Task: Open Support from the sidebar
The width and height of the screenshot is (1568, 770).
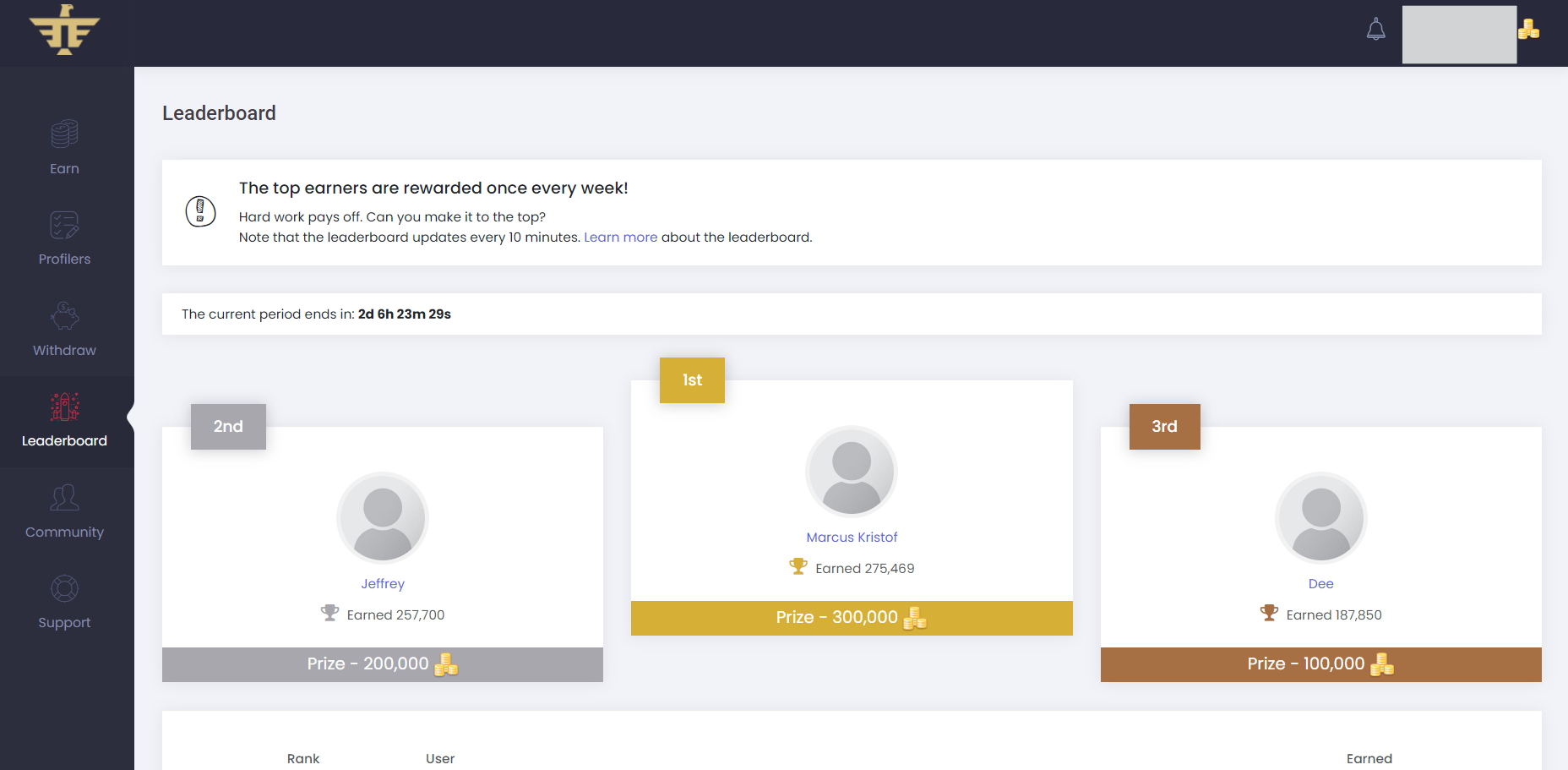Action: click(64, 622)
